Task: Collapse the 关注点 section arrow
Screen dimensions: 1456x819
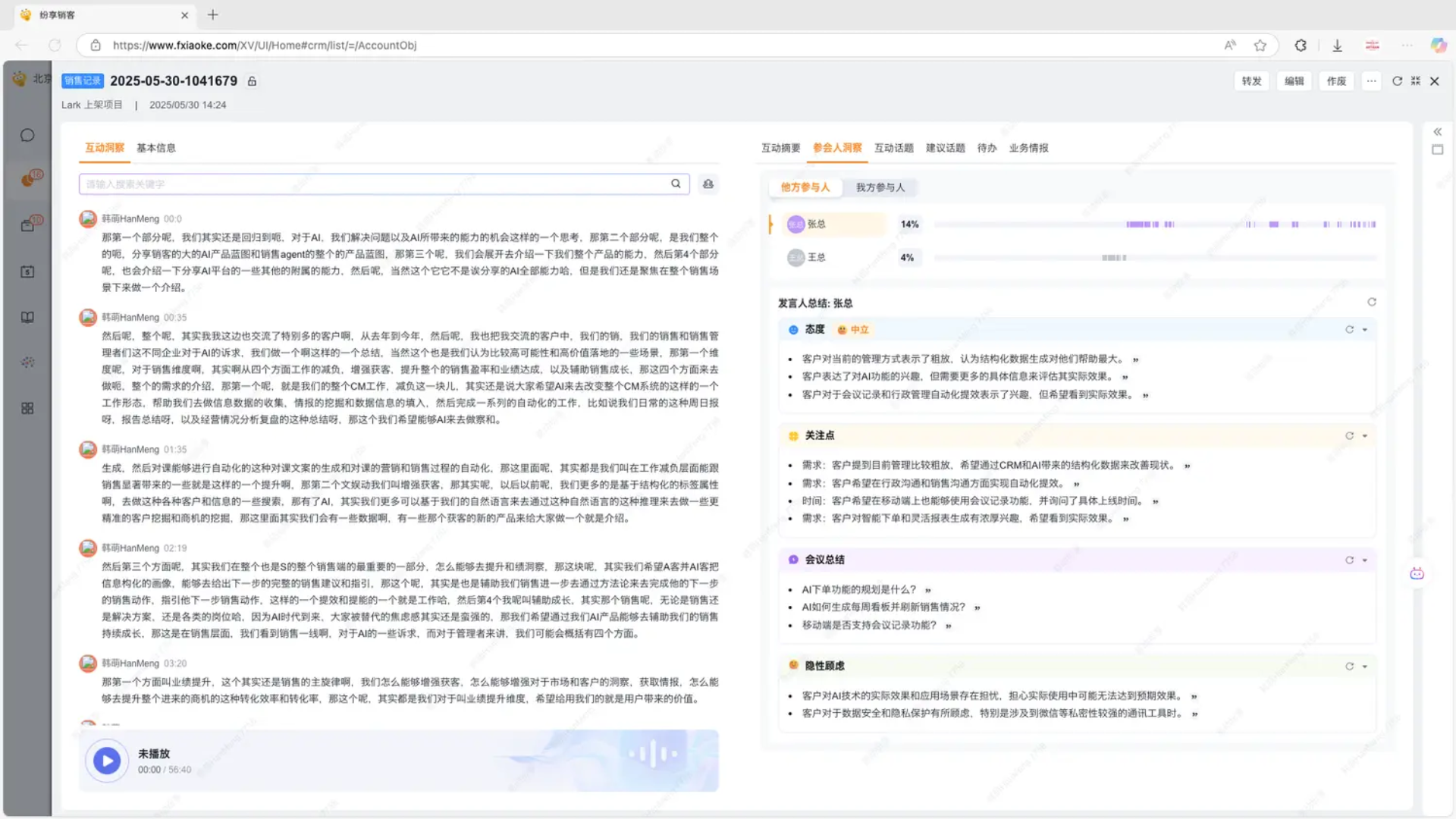Action: coord(1365,436)
